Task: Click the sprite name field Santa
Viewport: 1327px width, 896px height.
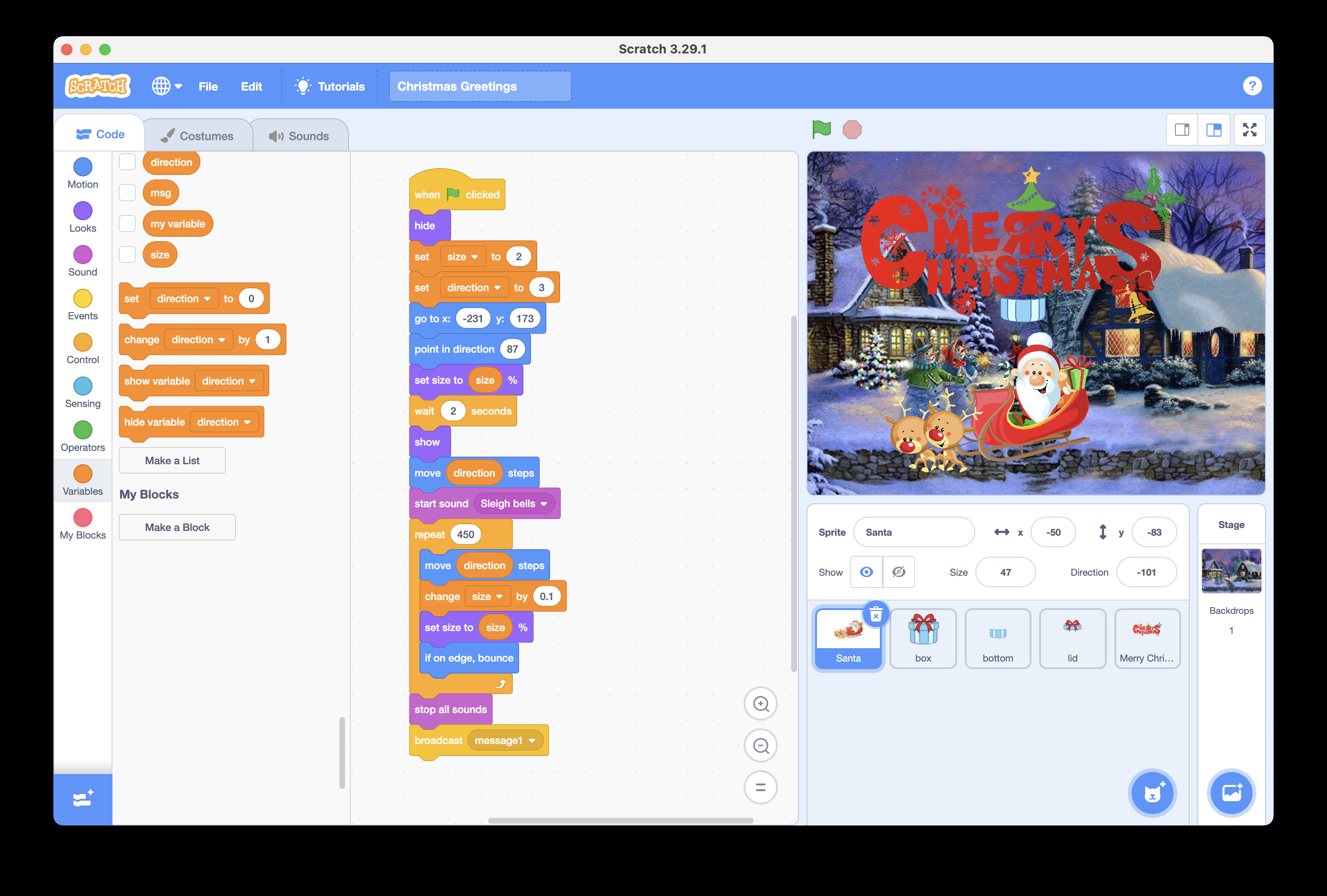Action: point(914,532)
